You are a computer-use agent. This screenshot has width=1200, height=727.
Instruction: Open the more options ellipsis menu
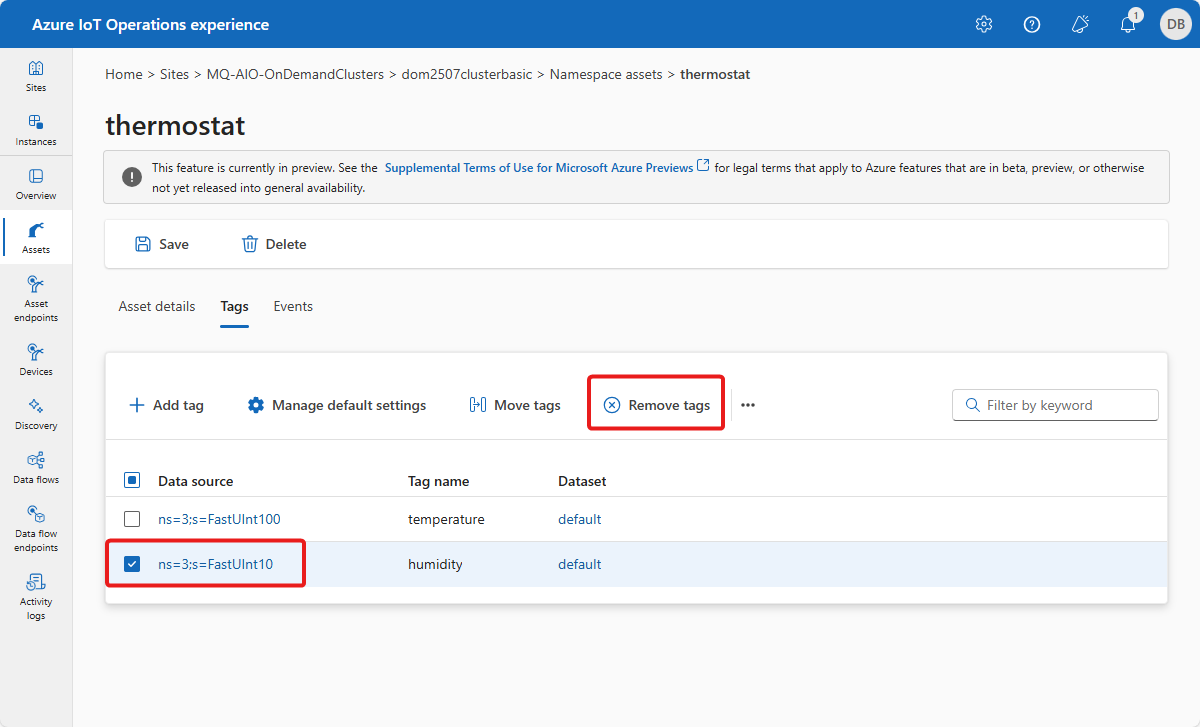[748, 405]
